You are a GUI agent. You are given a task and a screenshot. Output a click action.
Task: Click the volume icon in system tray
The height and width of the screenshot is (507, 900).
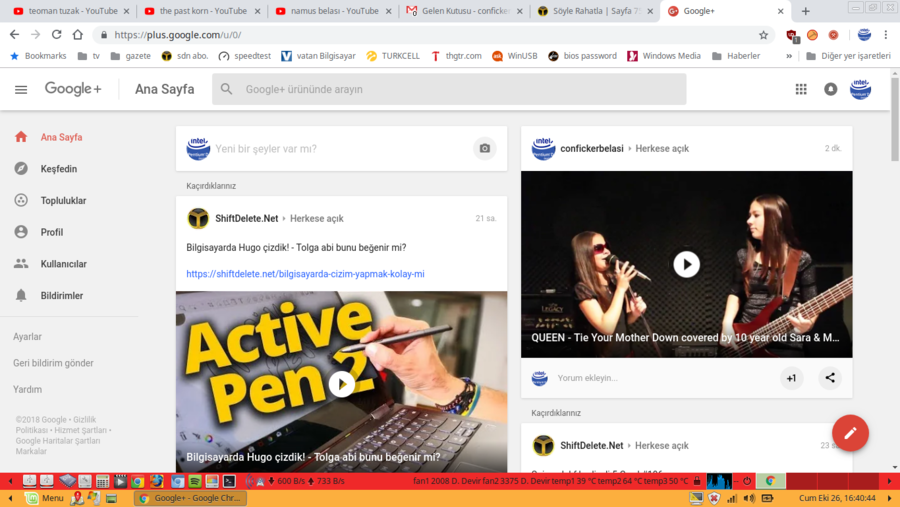(749, 498)
